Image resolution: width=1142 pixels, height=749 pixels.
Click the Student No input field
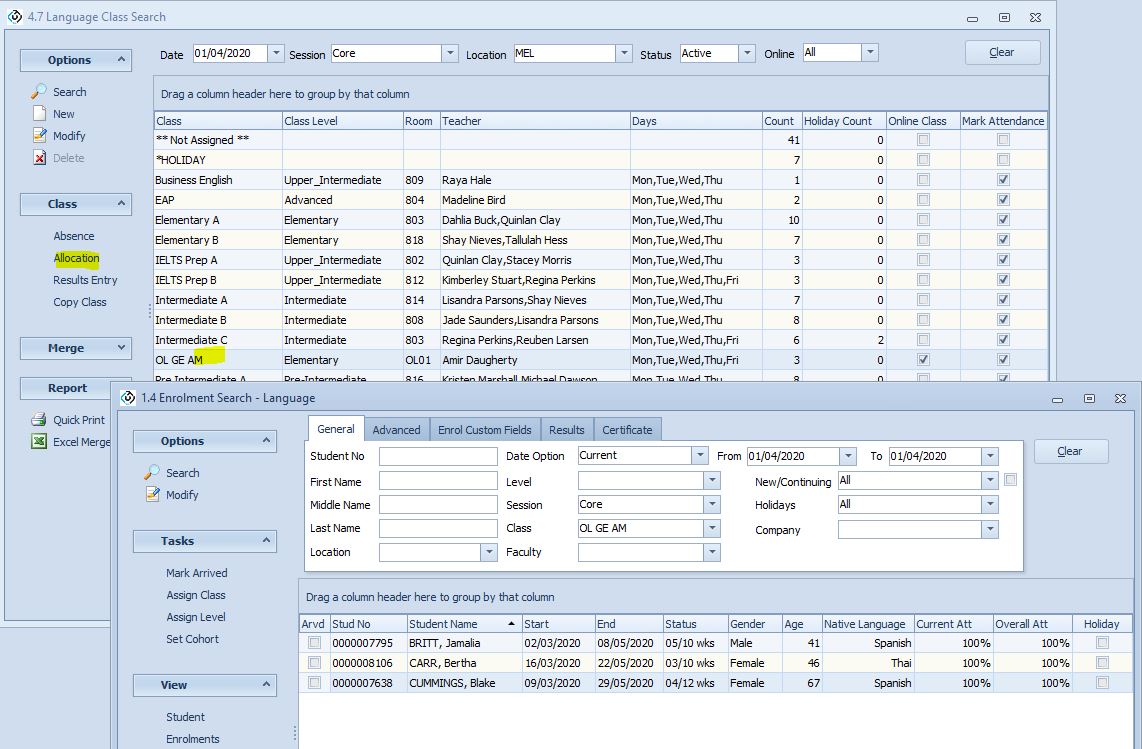pos(438,457)
